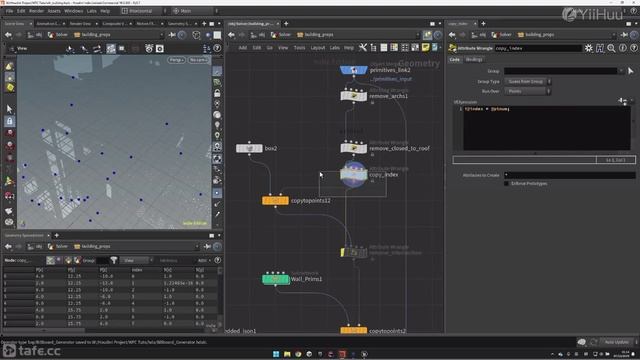Switch to the Code tab
640x360 pixels.
[454, 60]
